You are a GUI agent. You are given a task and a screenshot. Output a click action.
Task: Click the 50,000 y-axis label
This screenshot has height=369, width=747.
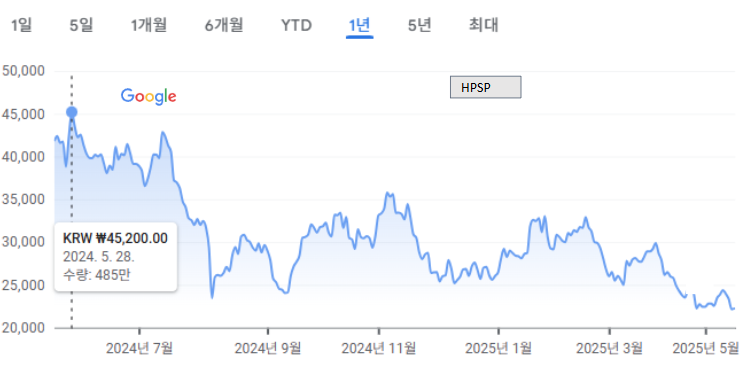[x=23, y=71]
